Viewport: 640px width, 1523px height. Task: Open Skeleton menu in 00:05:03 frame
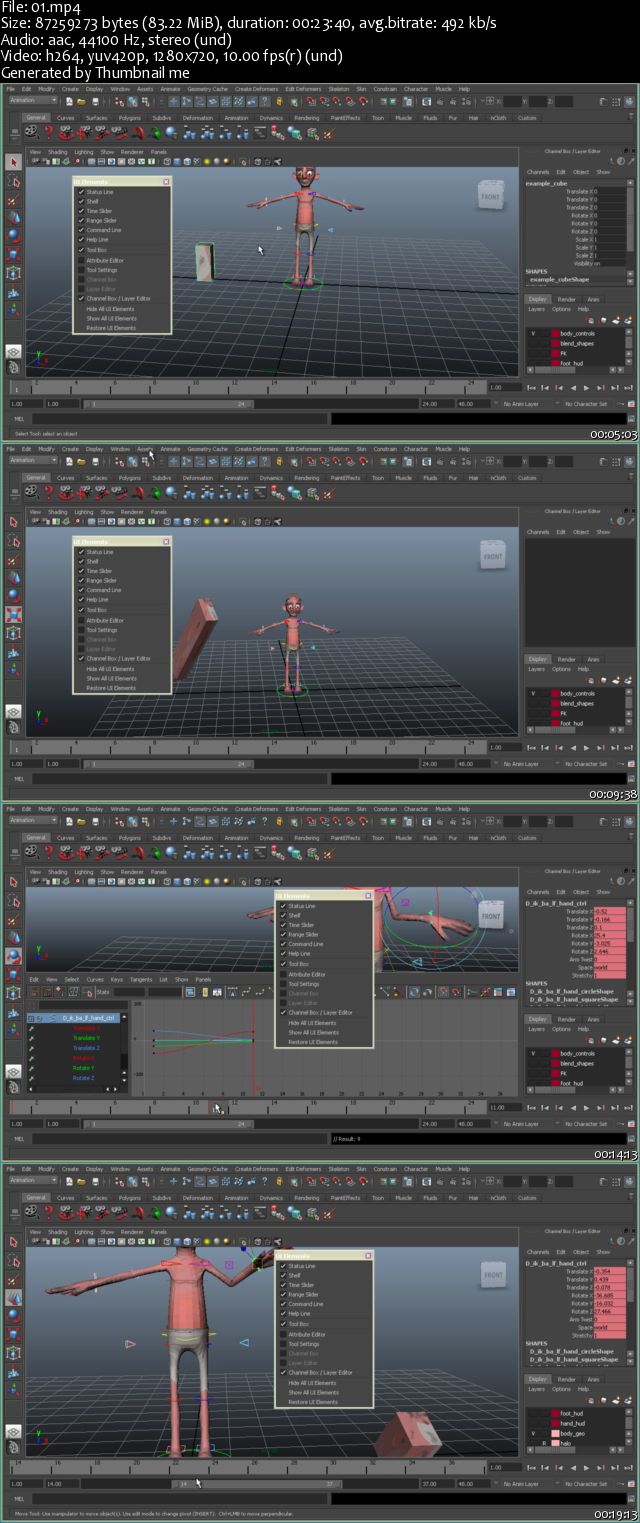(339, 89)
